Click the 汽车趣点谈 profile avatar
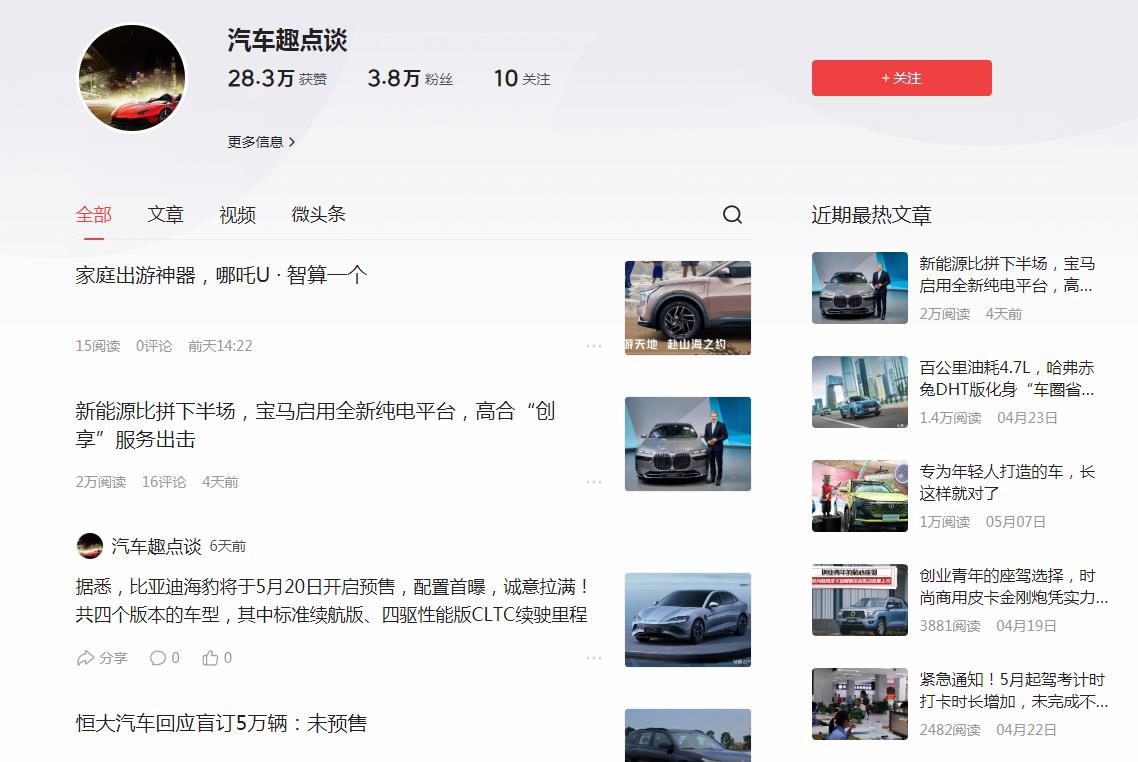 pos(131,78)
